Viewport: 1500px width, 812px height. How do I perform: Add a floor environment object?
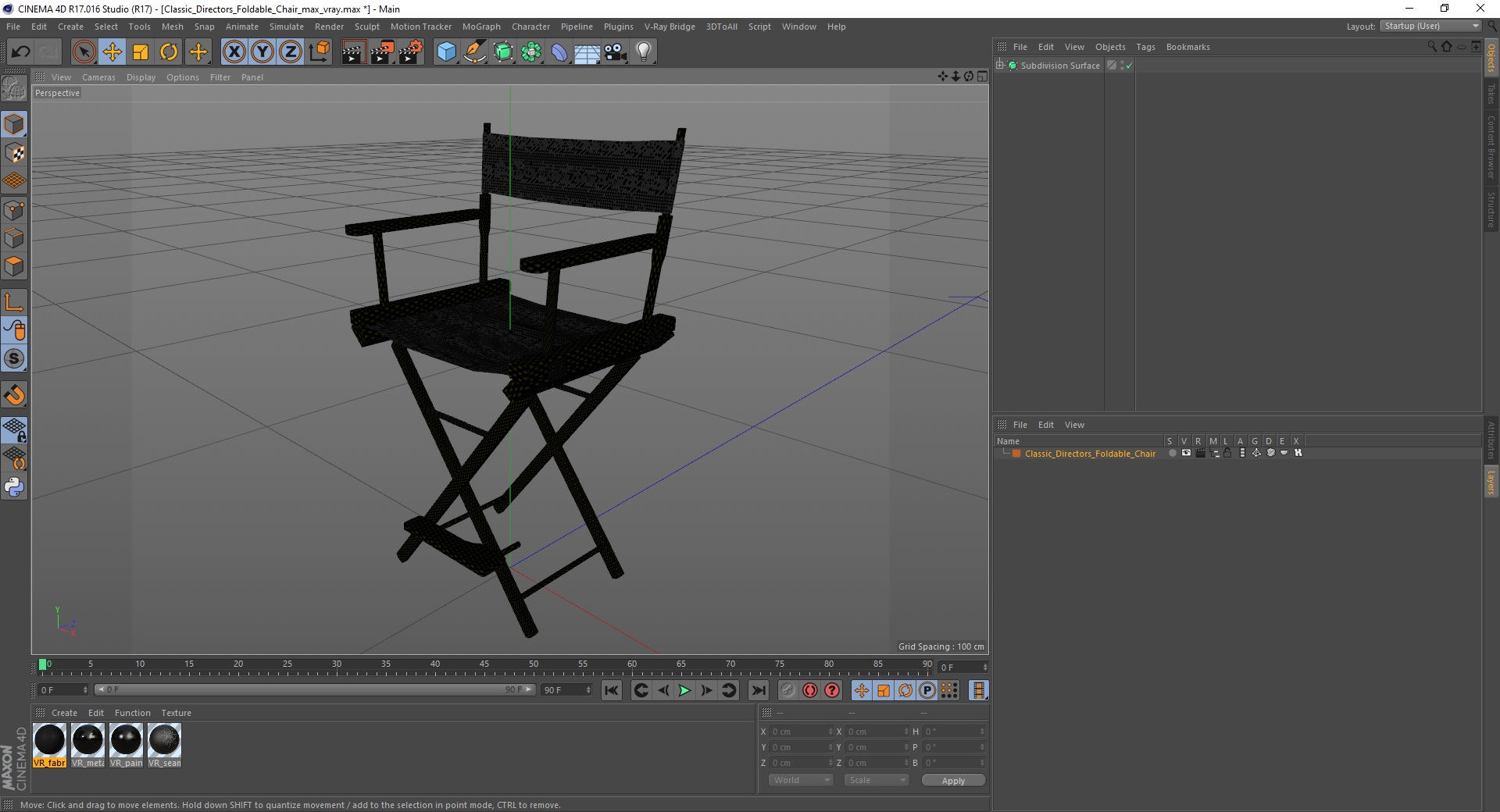(587, 52)
